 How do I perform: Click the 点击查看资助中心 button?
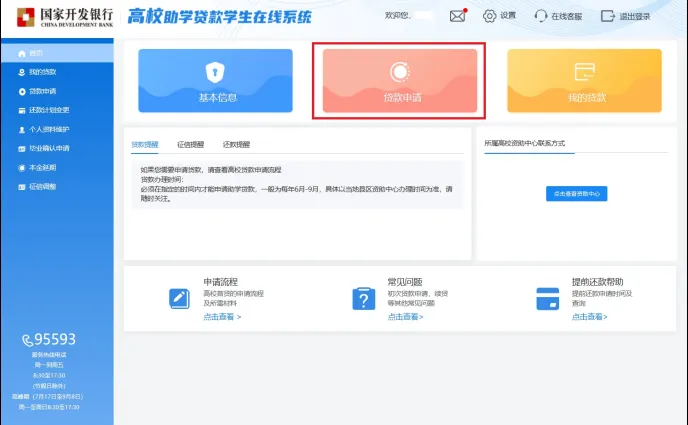pyautogui.click(x=576, y=193)
